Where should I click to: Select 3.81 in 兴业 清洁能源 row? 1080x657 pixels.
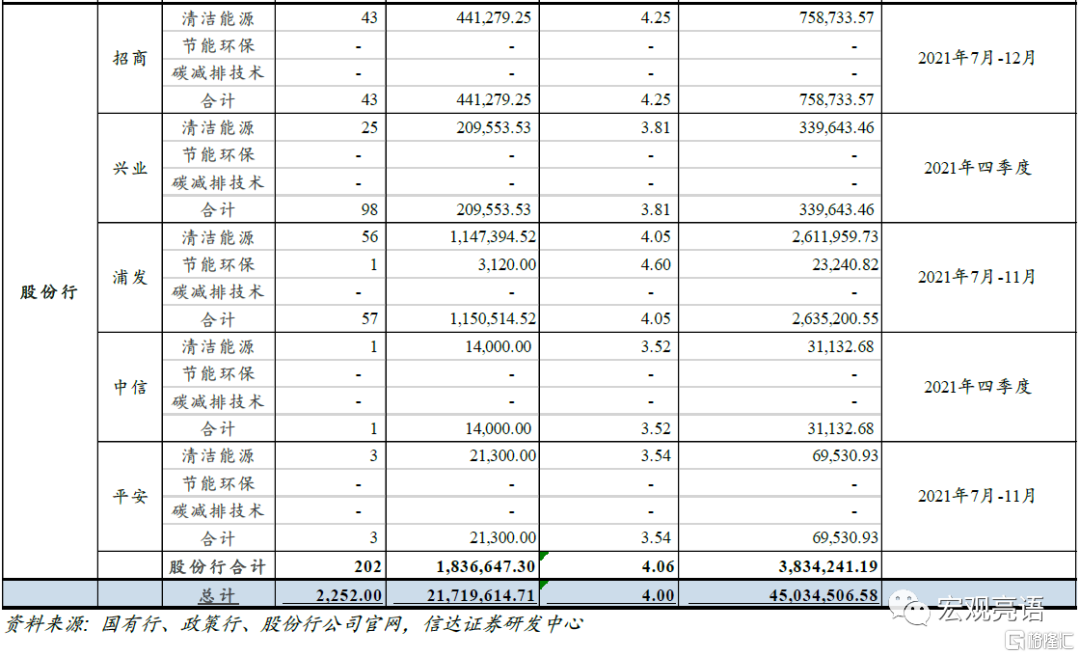coord(655,127)
